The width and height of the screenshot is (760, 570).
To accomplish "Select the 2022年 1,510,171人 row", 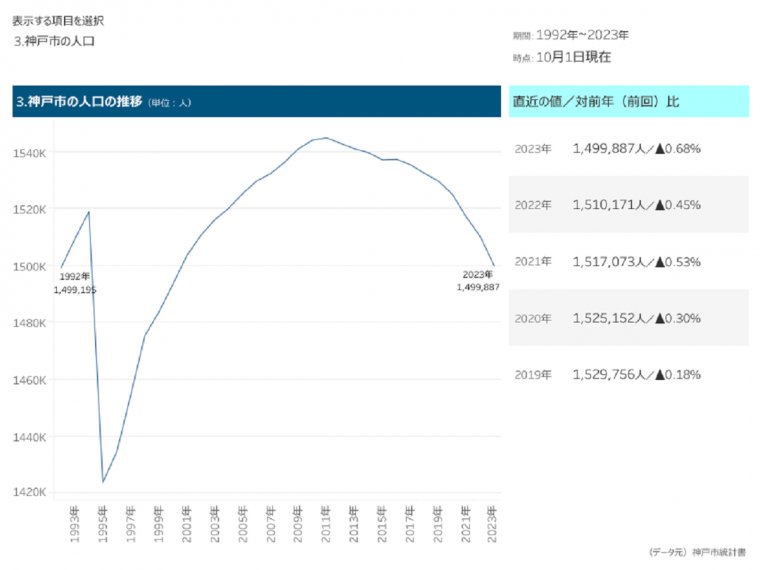I will 629,205.
